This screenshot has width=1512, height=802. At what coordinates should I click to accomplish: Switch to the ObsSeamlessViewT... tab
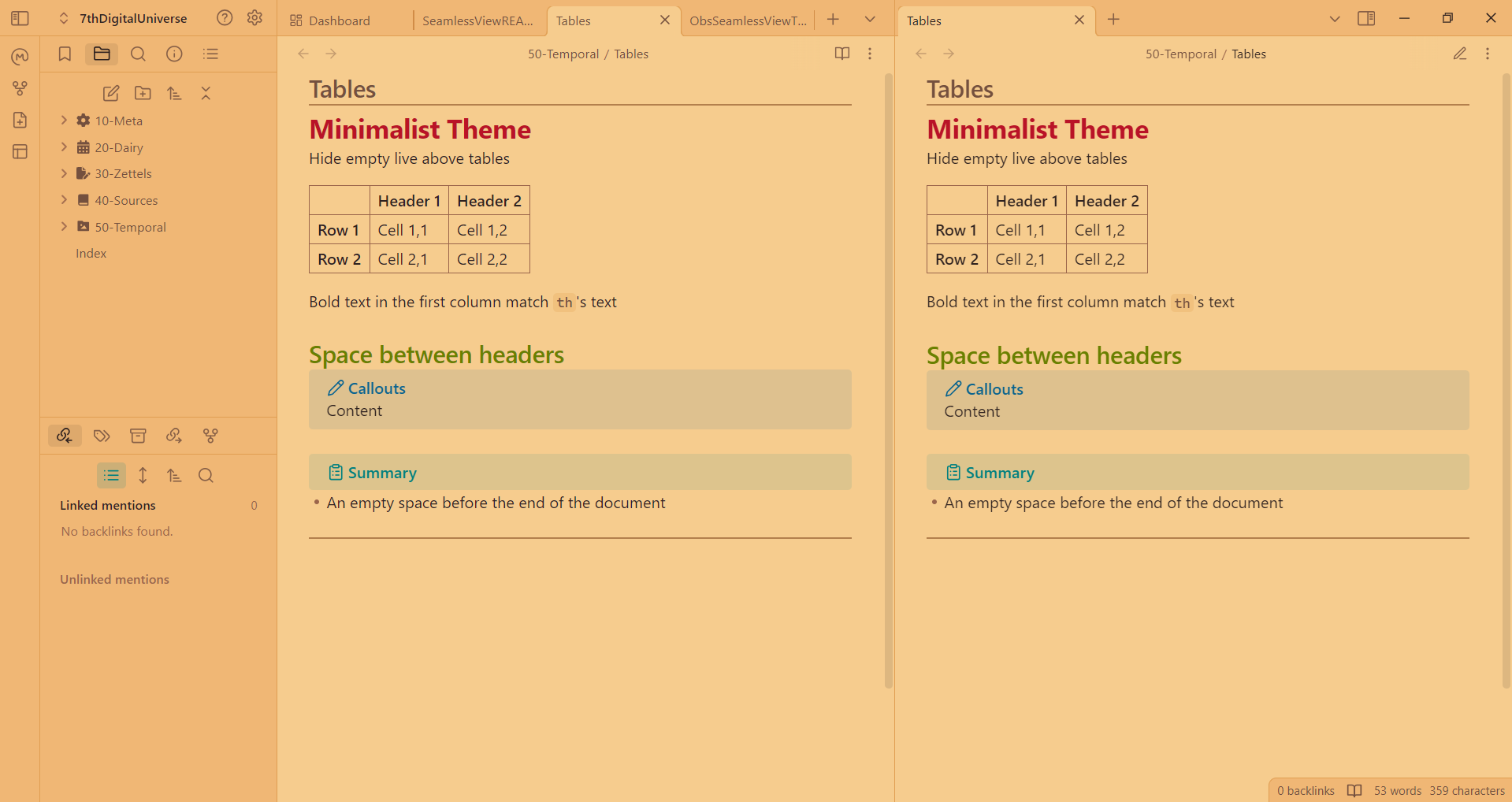pos(748,20)
